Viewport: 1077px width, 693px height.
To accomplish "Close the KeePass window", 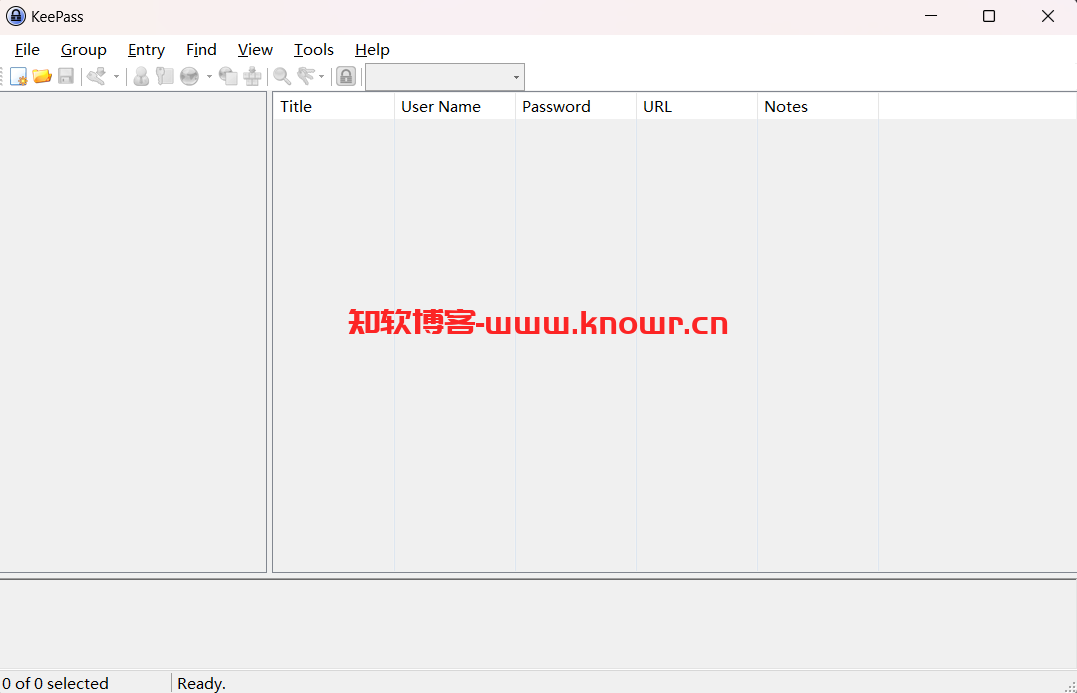I will pyautogui.click(x=1047, y=16).
